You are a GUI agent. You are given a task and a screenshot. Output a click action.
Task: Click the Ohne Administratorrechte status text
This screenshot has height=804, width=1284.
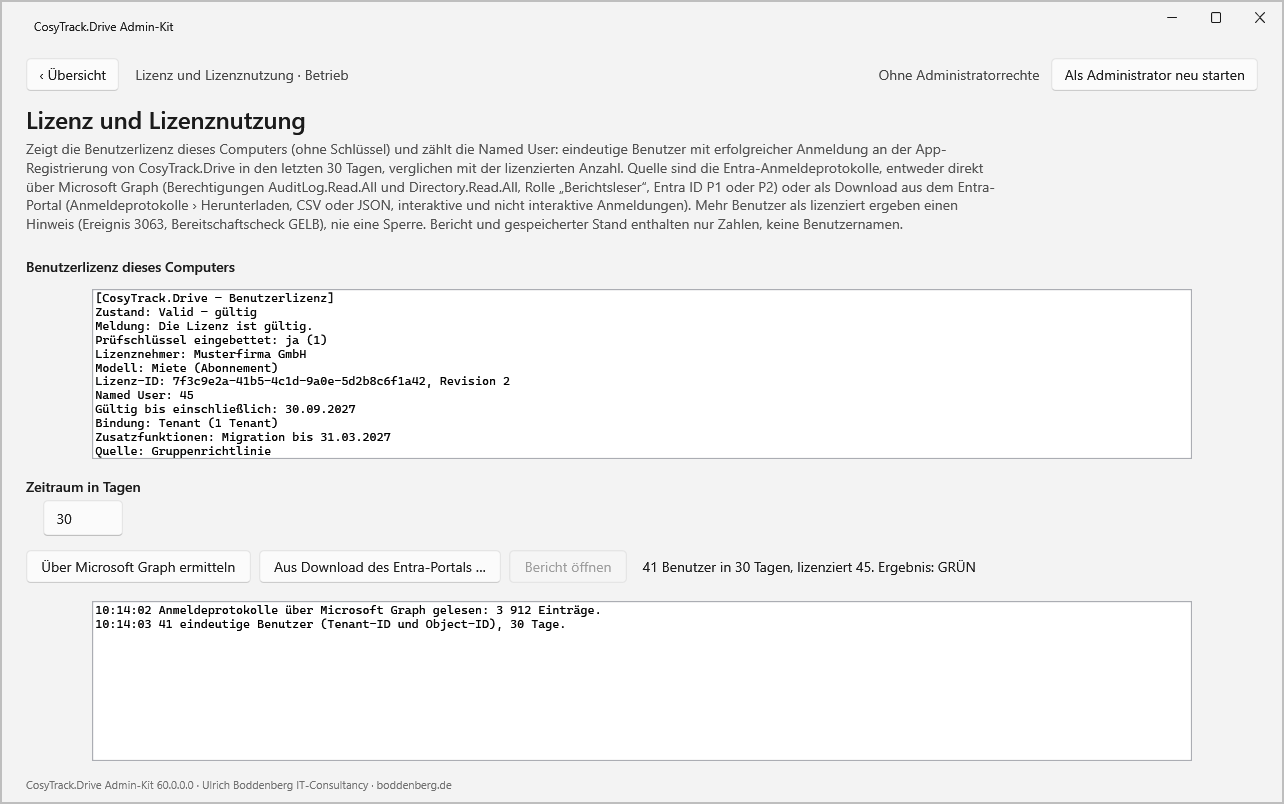959,75
